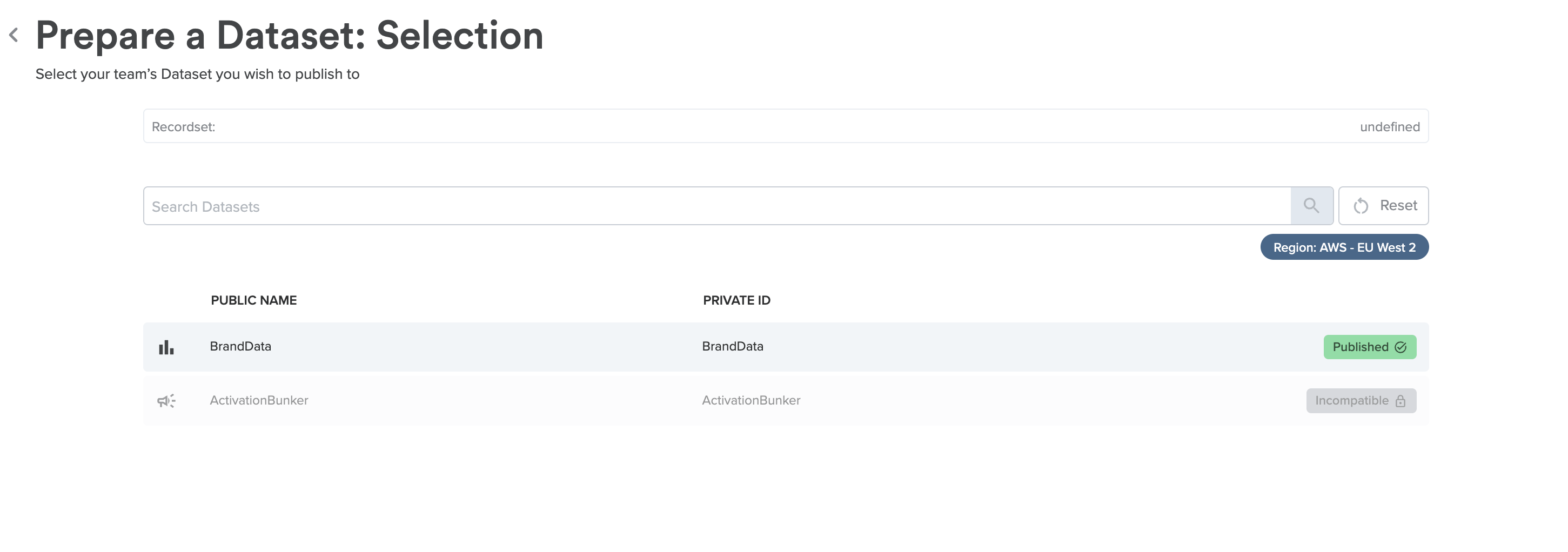Click the Published checkmark circle icon
1568x552 pixels.
(1400, 347)
